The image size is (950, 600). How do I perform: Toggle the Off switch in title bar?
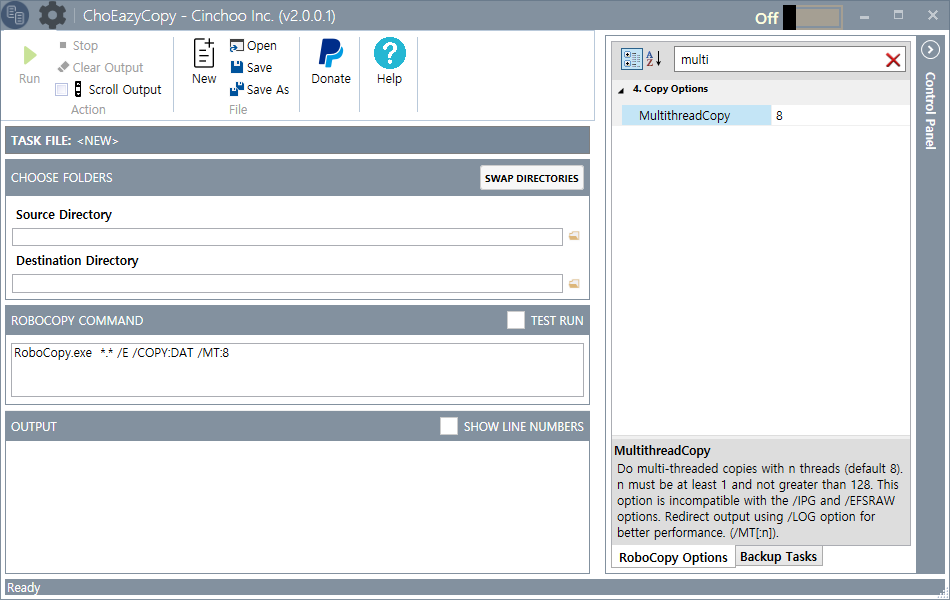(812, 18)
